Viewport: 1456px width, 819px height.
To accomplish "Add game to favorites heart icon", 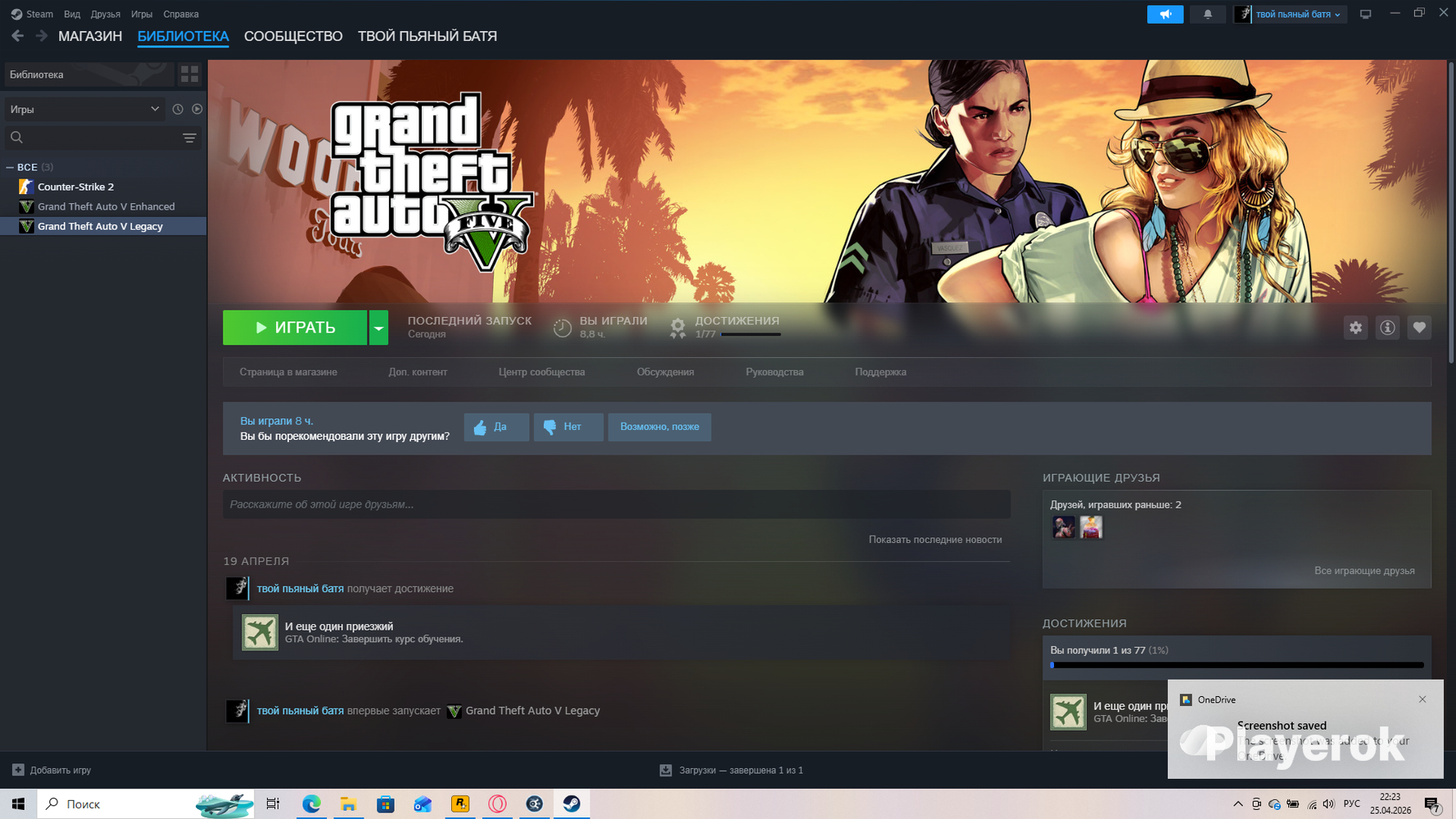I will click(x=1419, y=328).
